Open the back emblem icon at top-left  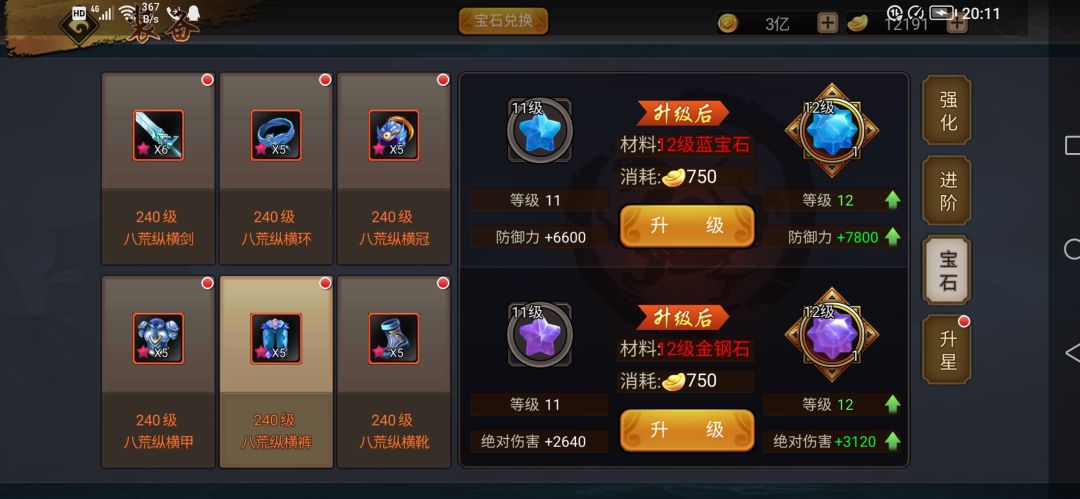coord(80,26)
